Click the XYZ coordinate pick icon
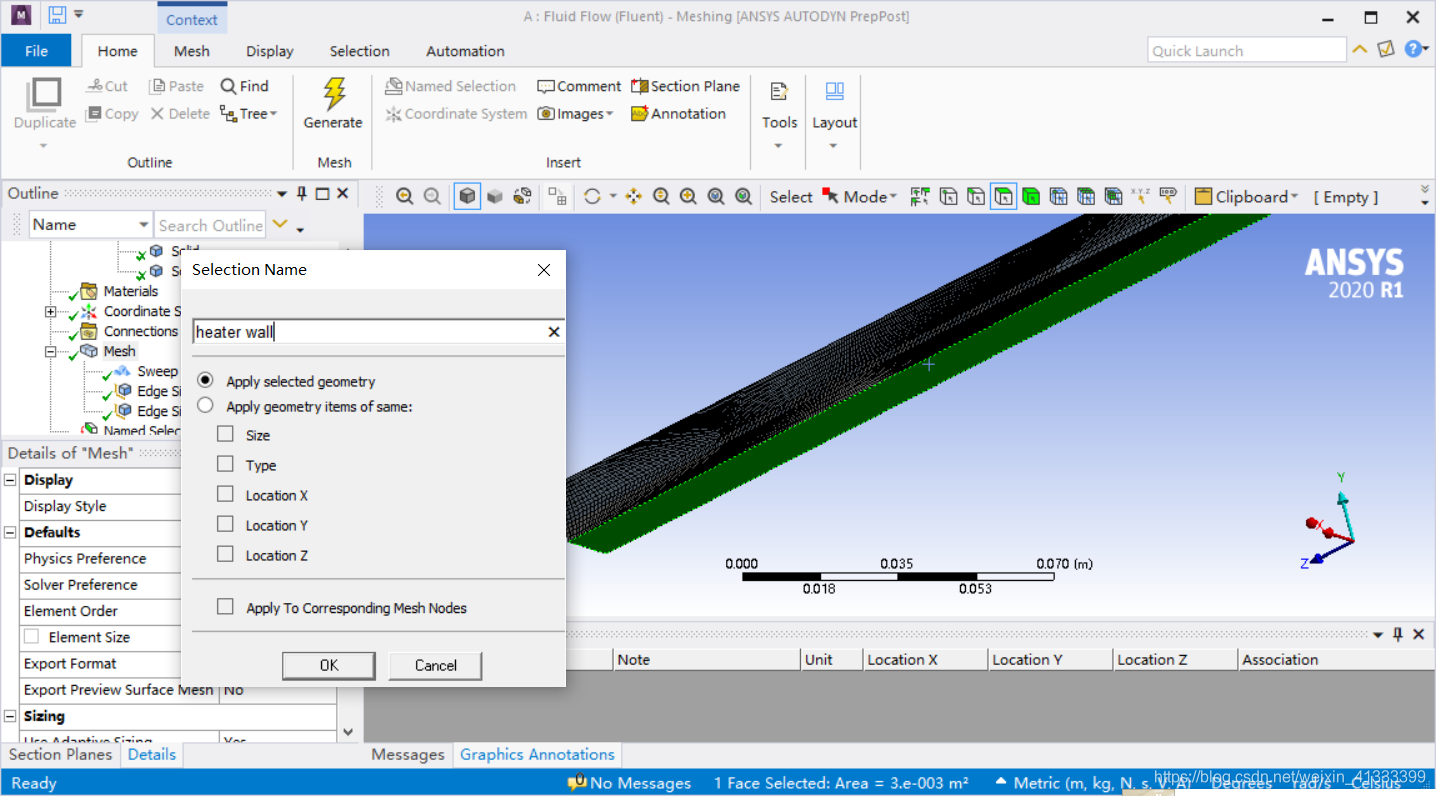Image resolution: width=1436 pixels, height=796 pixels. pyautogui.click(x=1140, y=197)
